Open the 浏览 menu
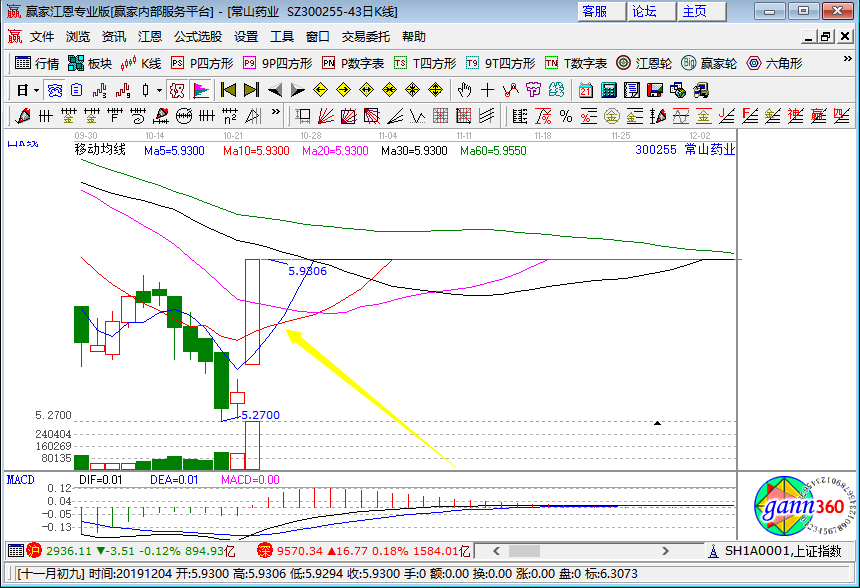The height and width of the screenshot is (588, 860). (78, 37)
